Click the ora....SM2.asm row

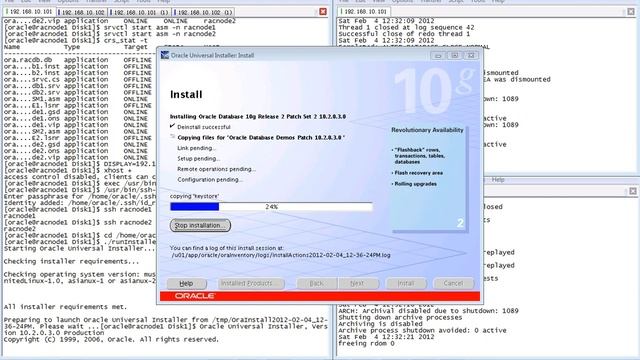click(78, 132)
